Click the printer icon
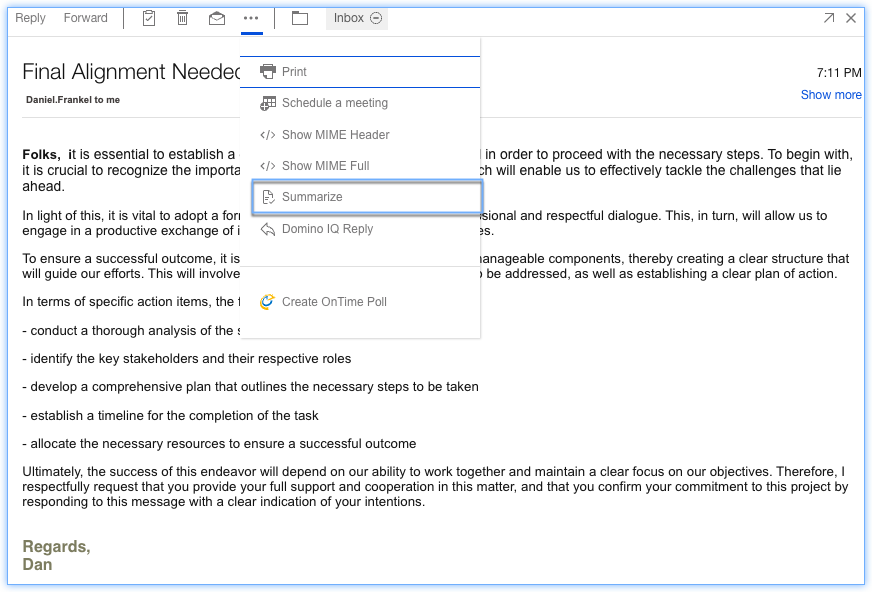Image resolution: width=872 pixels, height=592 pixels. point(267,71)
